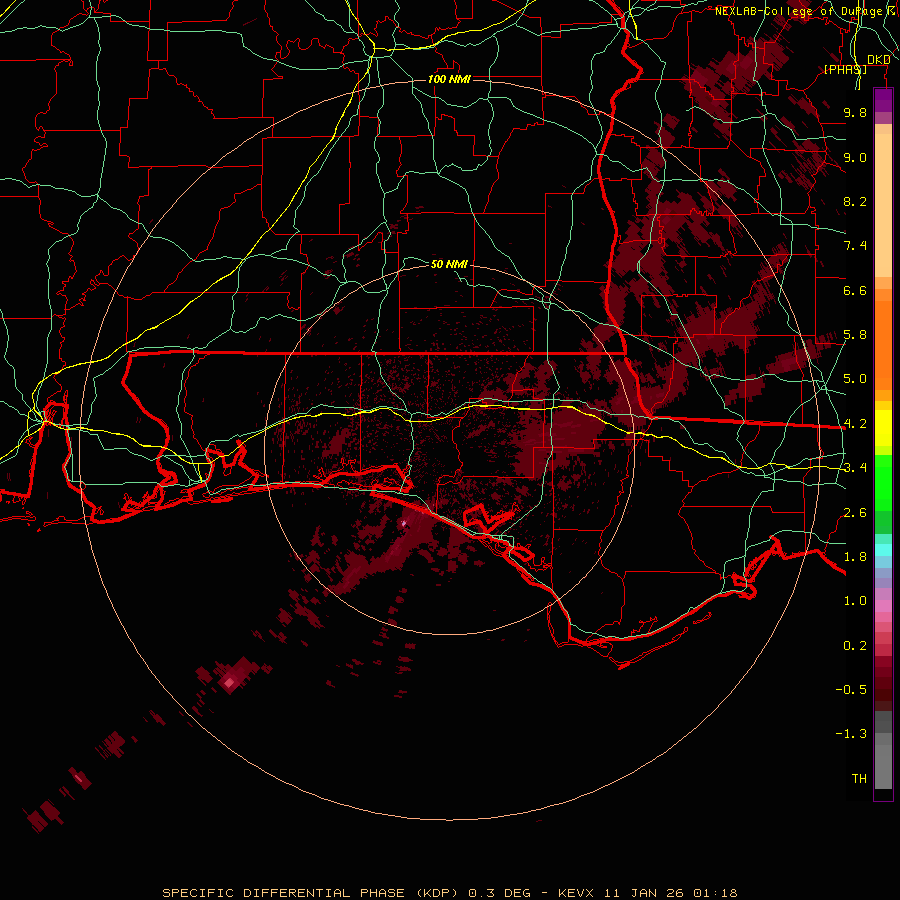
Task: Click the [PHAS] label above the color scale
Action: (x=845, y=69)
